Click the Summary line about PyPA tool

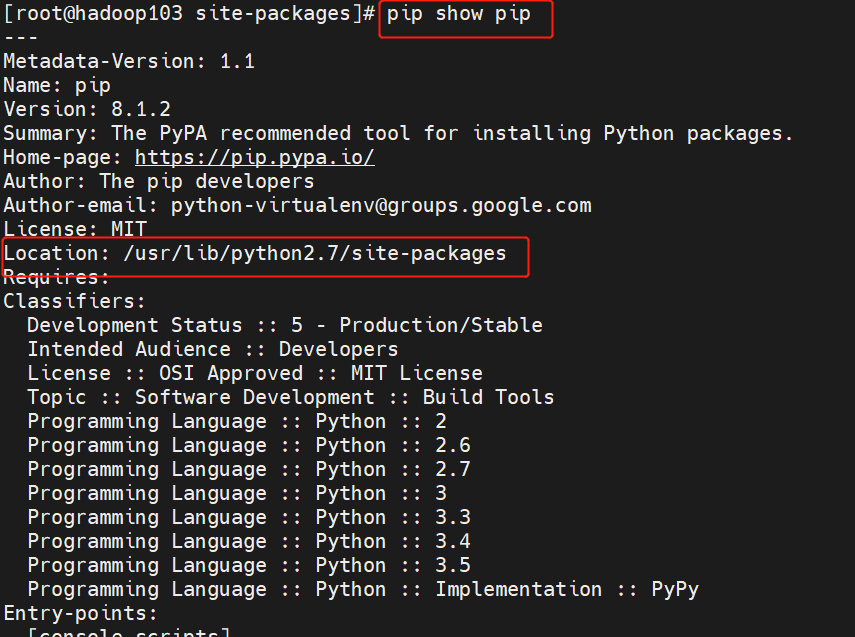click(x=398, y=133)
